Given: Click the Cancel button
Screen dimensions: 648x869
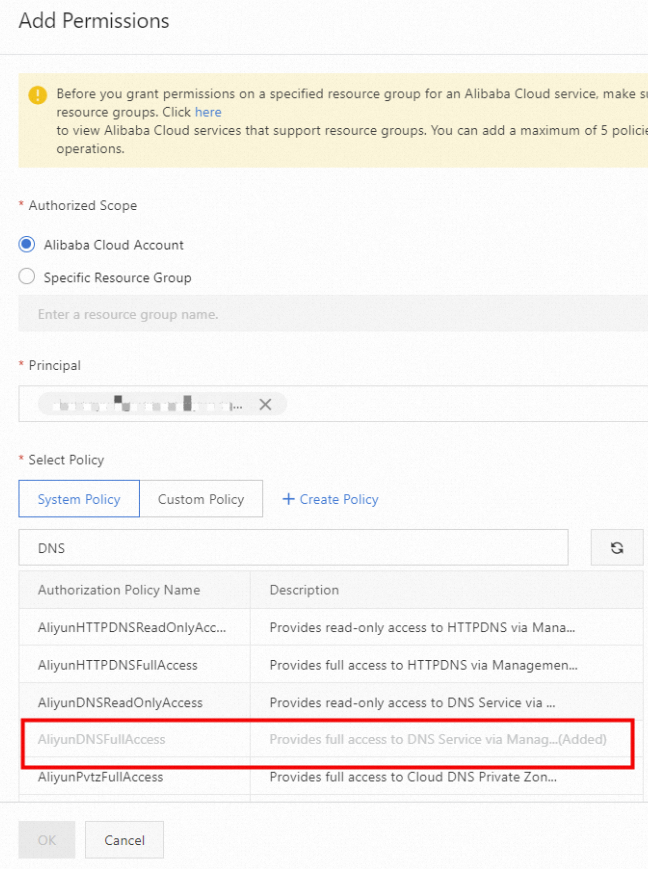Looking at the screenshot, I should [x=124, y=840].
